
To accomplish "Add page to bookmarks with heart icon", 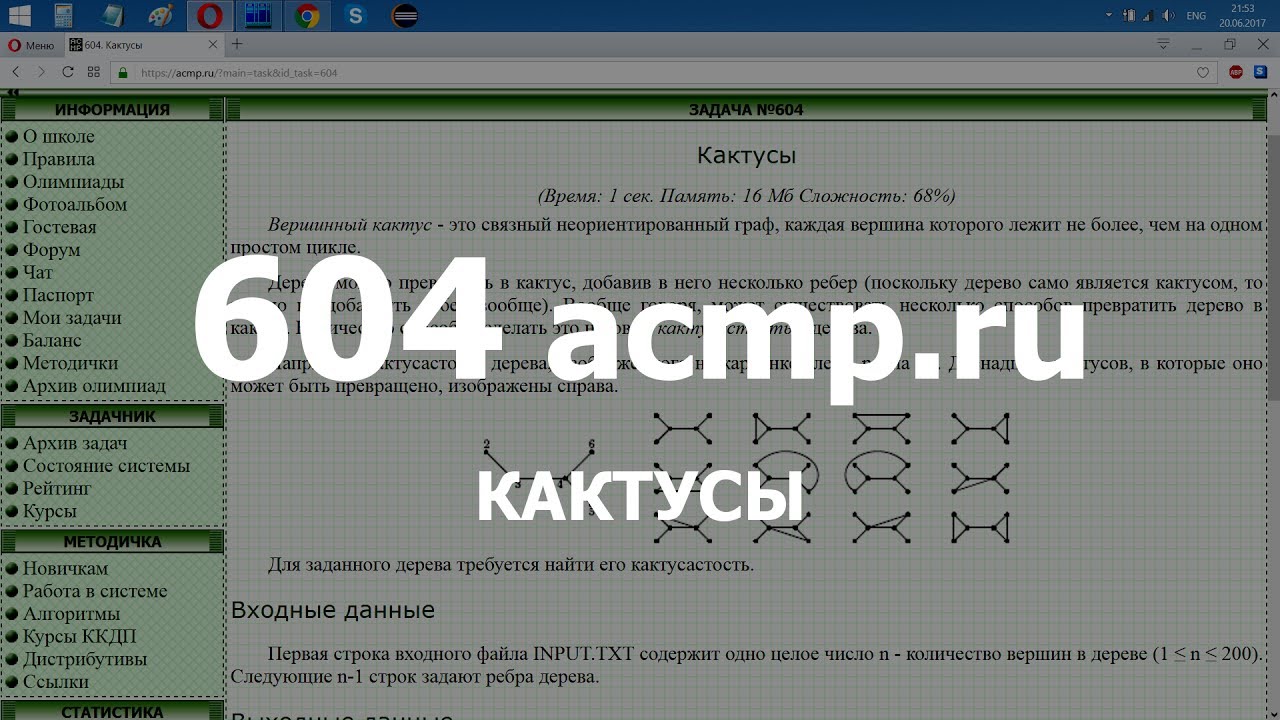I will click(1203, 72).
